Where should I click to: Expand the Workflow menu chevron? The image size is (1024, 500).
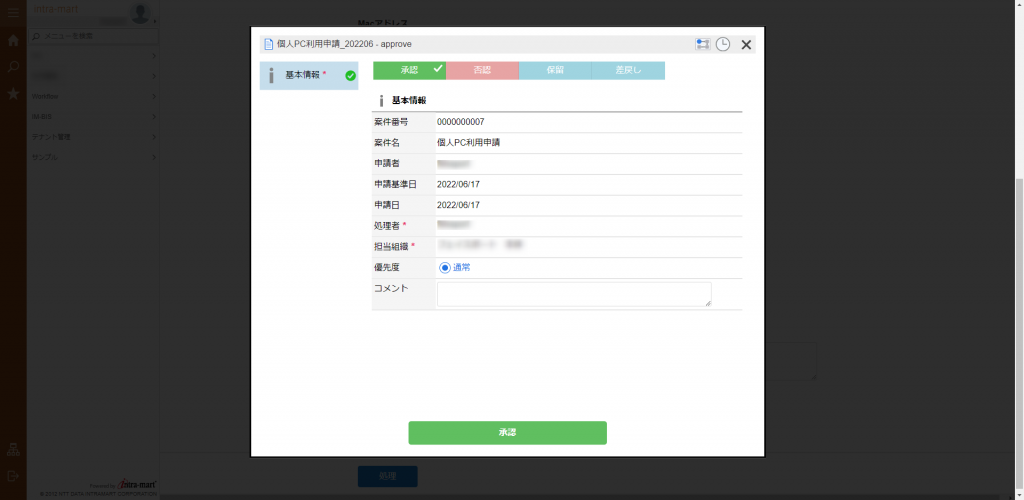pyautogui.click(x=153, y=97)
